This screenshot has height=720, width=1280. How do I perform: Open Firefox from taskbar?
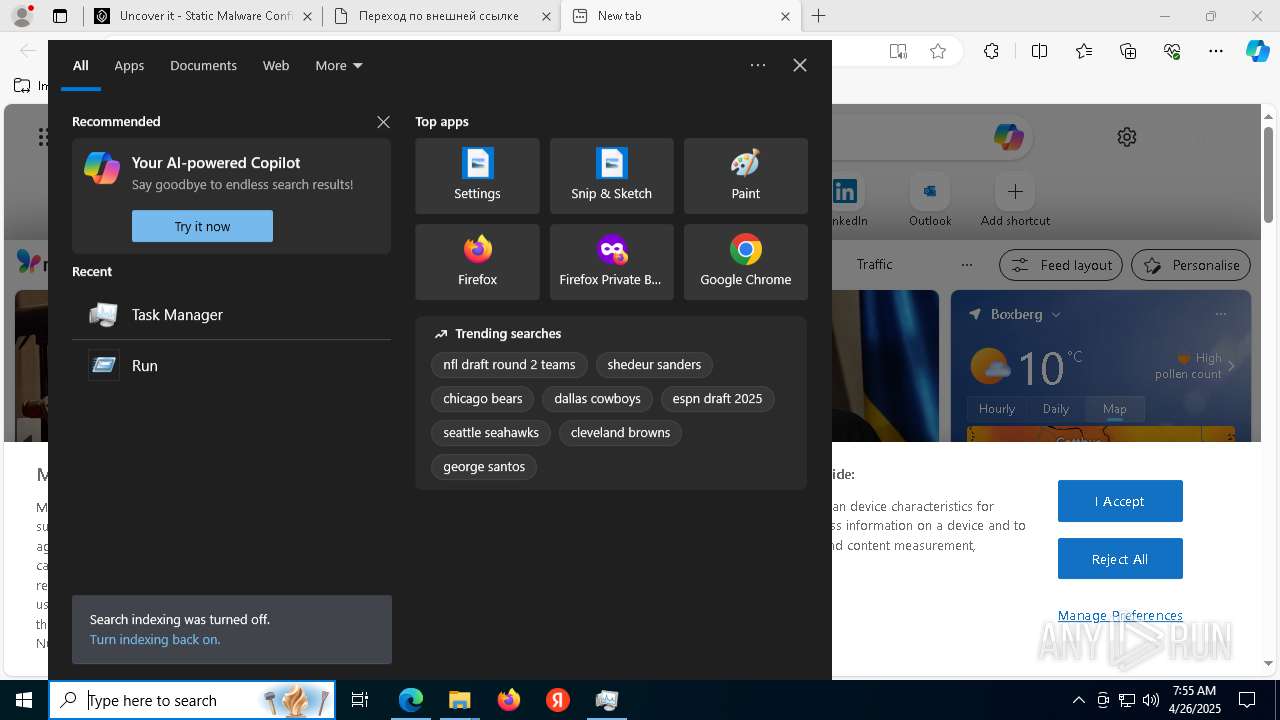[x=509, y=700]
